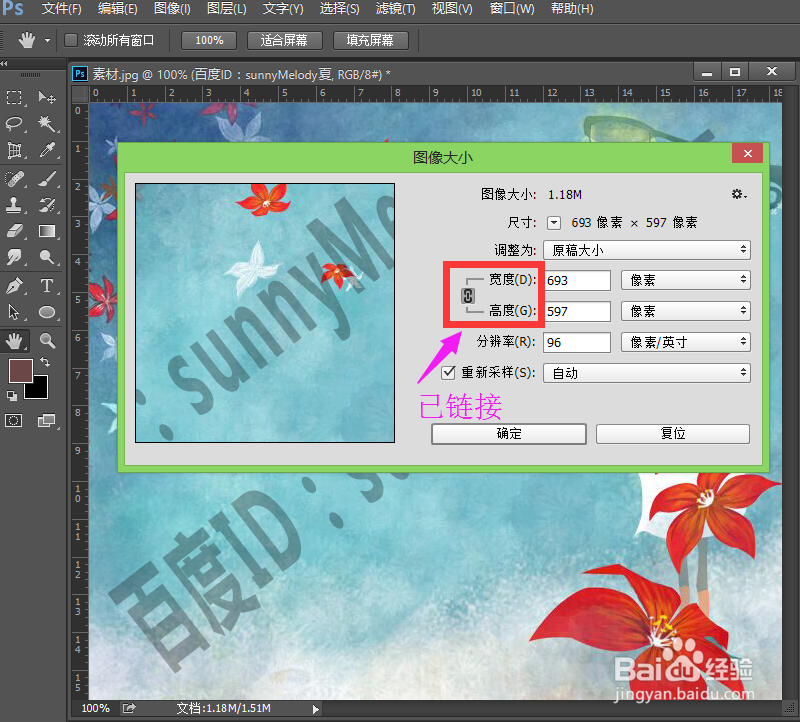
Task: Select the Ellipse shape tool
Action: click(x=47, y=312)
